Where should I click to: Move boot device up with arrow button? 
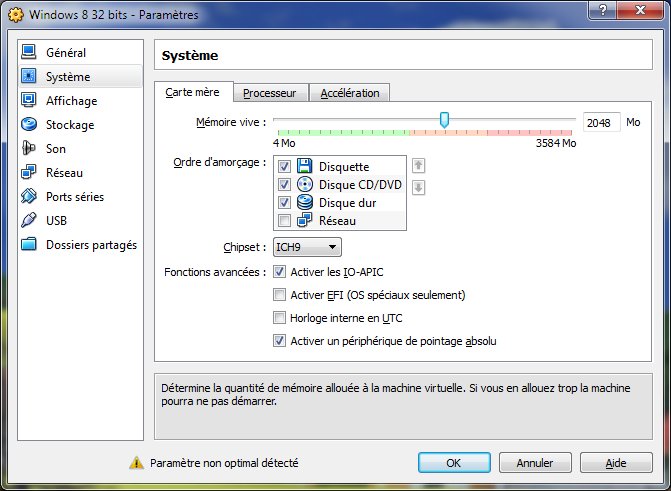pyautogui.click(x=419, y=165)
